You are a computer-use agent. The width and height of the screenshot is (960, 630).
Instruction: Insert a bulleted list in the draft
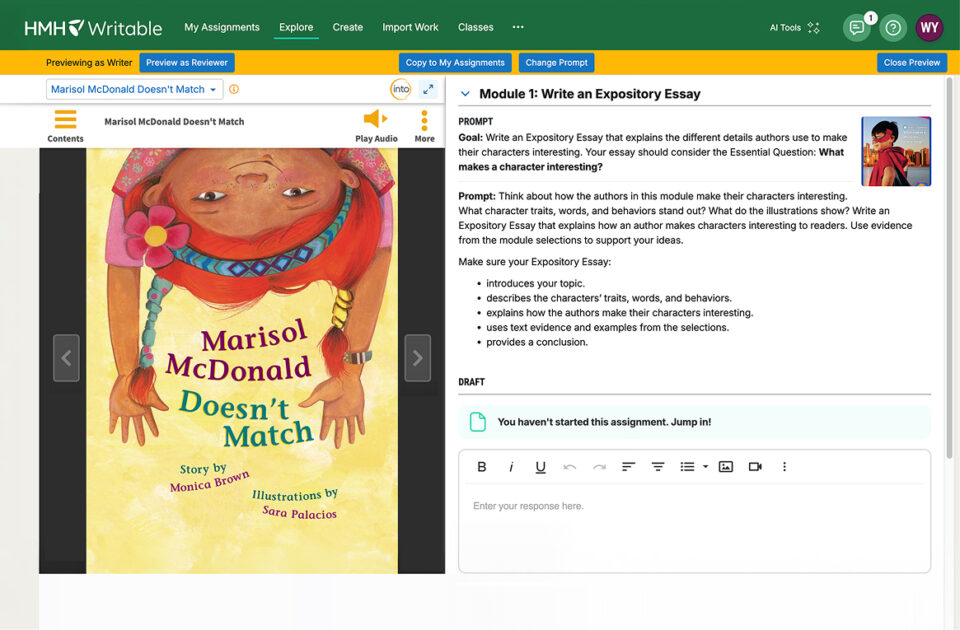pos(687,467)
